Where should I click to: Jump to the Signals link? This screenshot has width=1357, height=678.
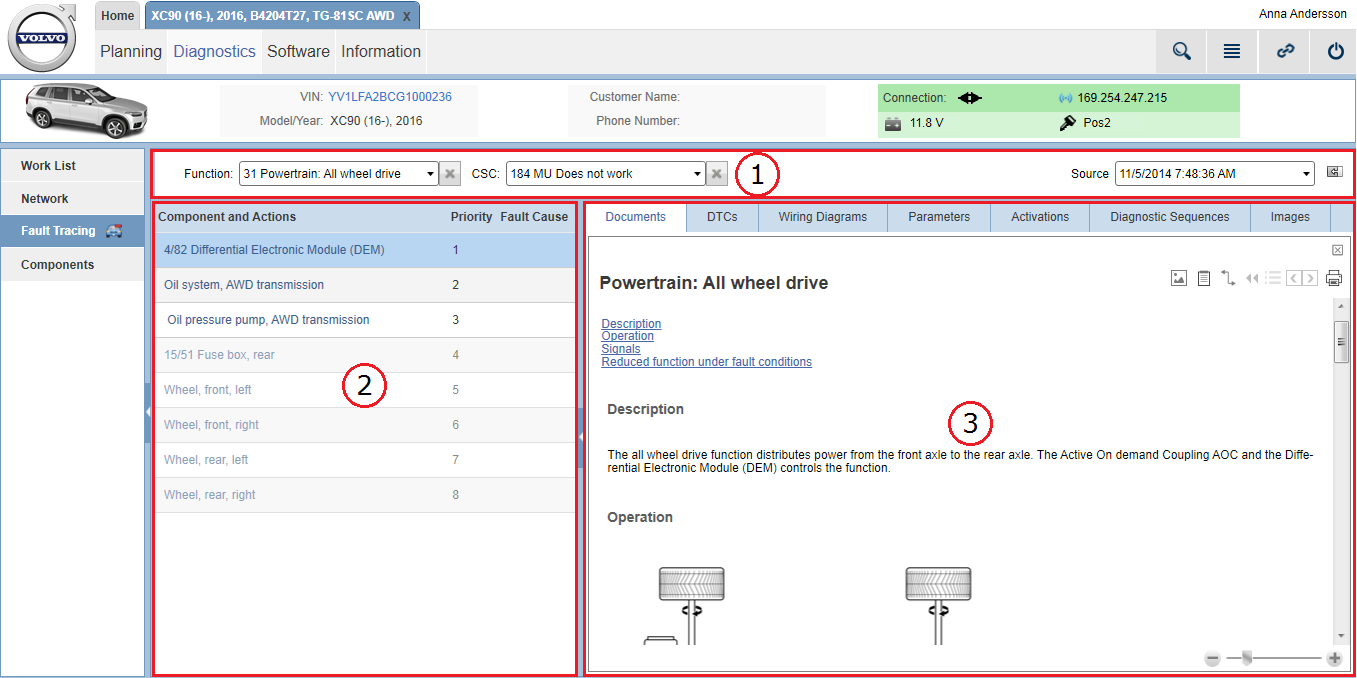(x=620, y=349)
